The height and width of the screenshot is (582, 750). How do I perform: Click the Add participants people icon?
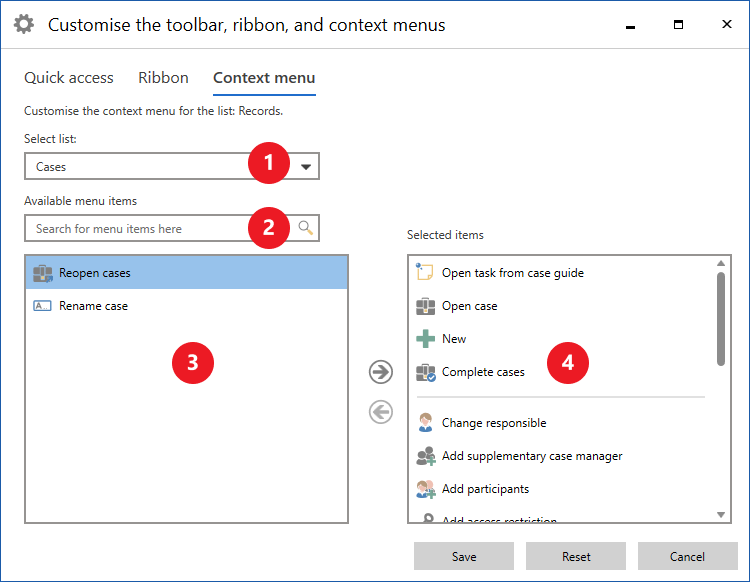tap(426, 489)
